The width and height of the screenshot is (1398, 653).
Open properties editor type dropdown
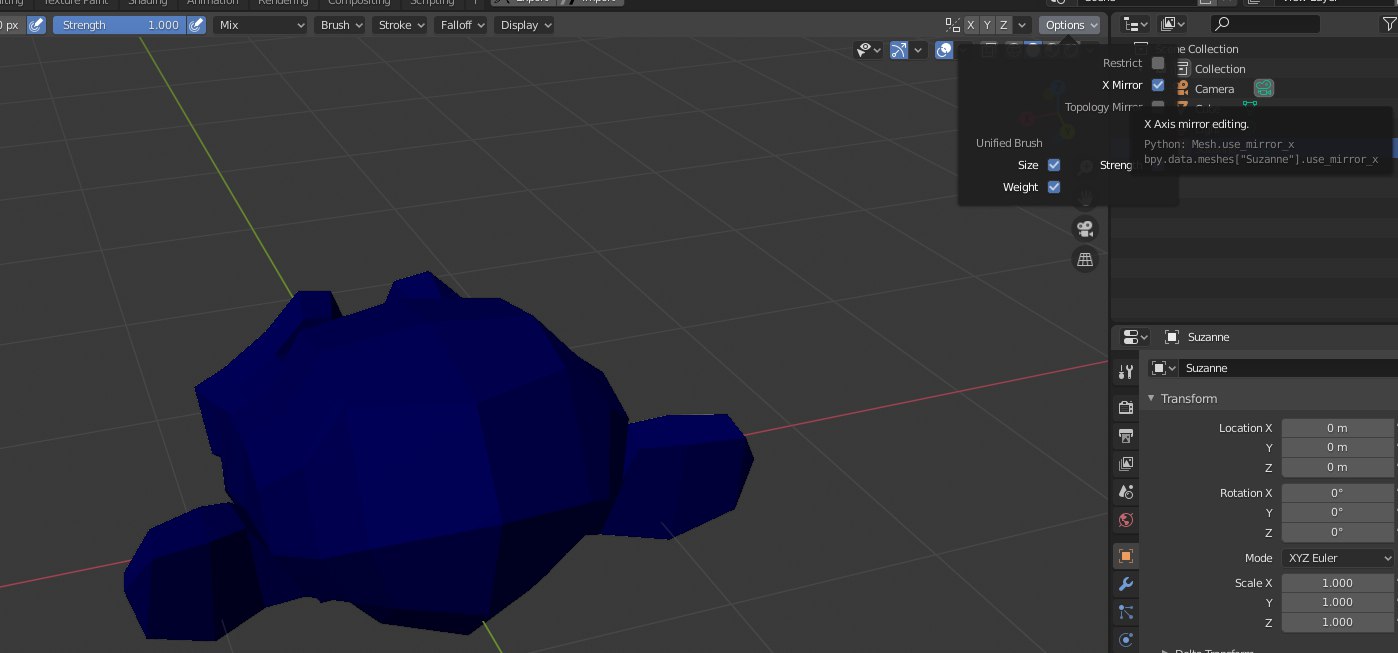pyautogui.click(x=1136, y=337)
